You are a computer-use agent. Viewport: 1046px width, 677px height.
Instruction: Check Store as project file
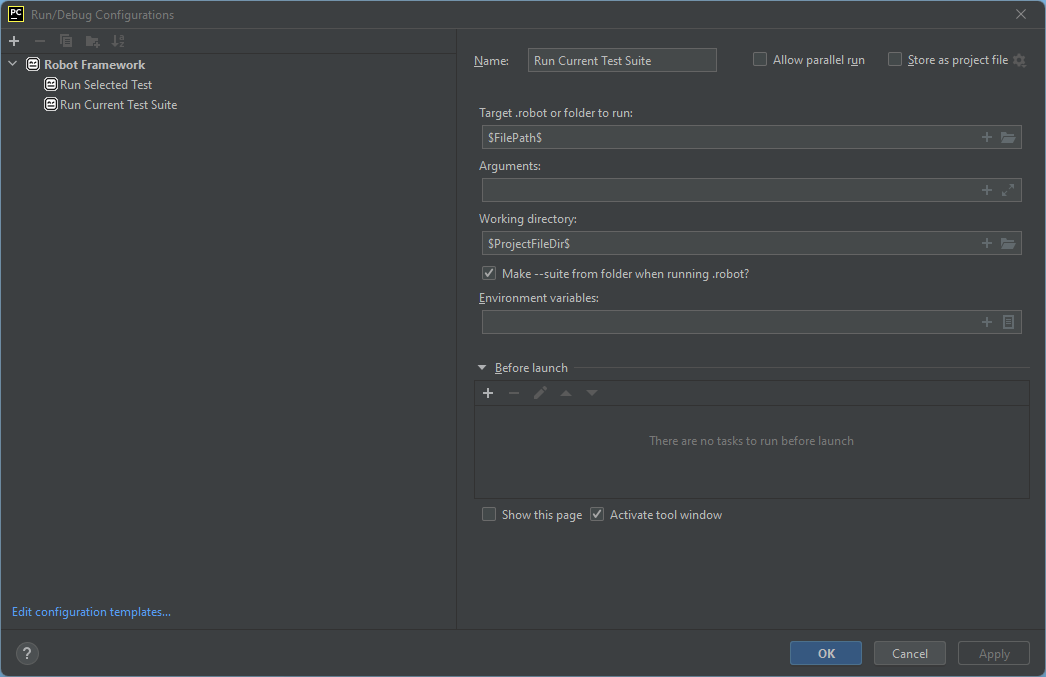pos(895,60)
